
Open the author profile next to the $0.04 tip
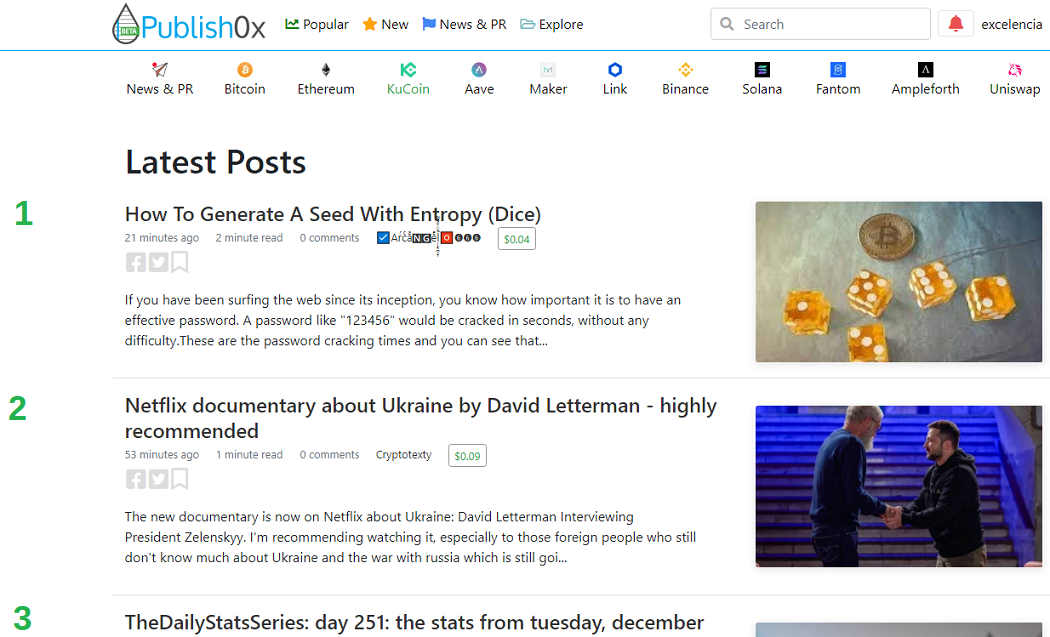point(429,238)
